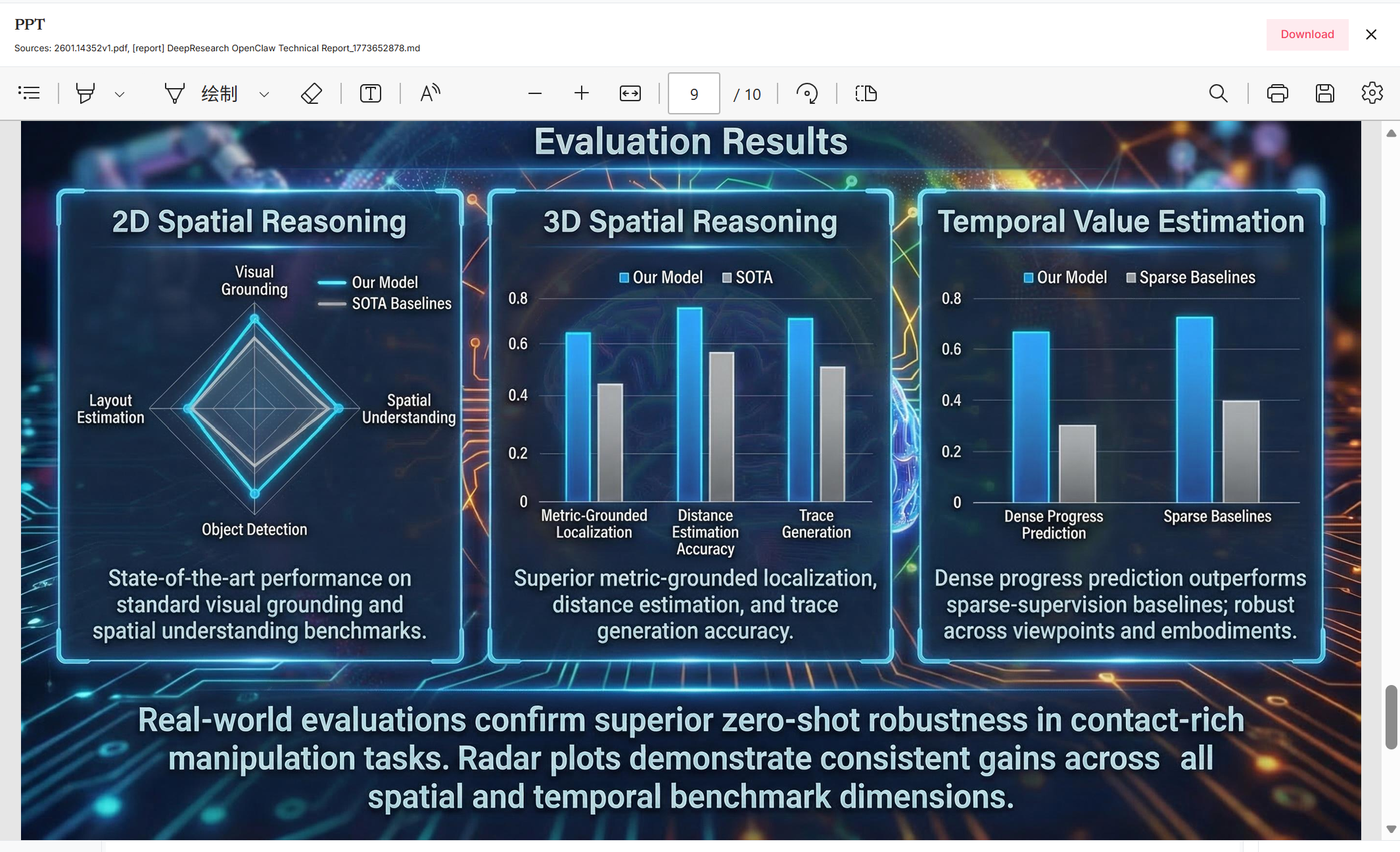
Task: Click the vertical scrollbar thumb
Action: tap(1391, 717)
